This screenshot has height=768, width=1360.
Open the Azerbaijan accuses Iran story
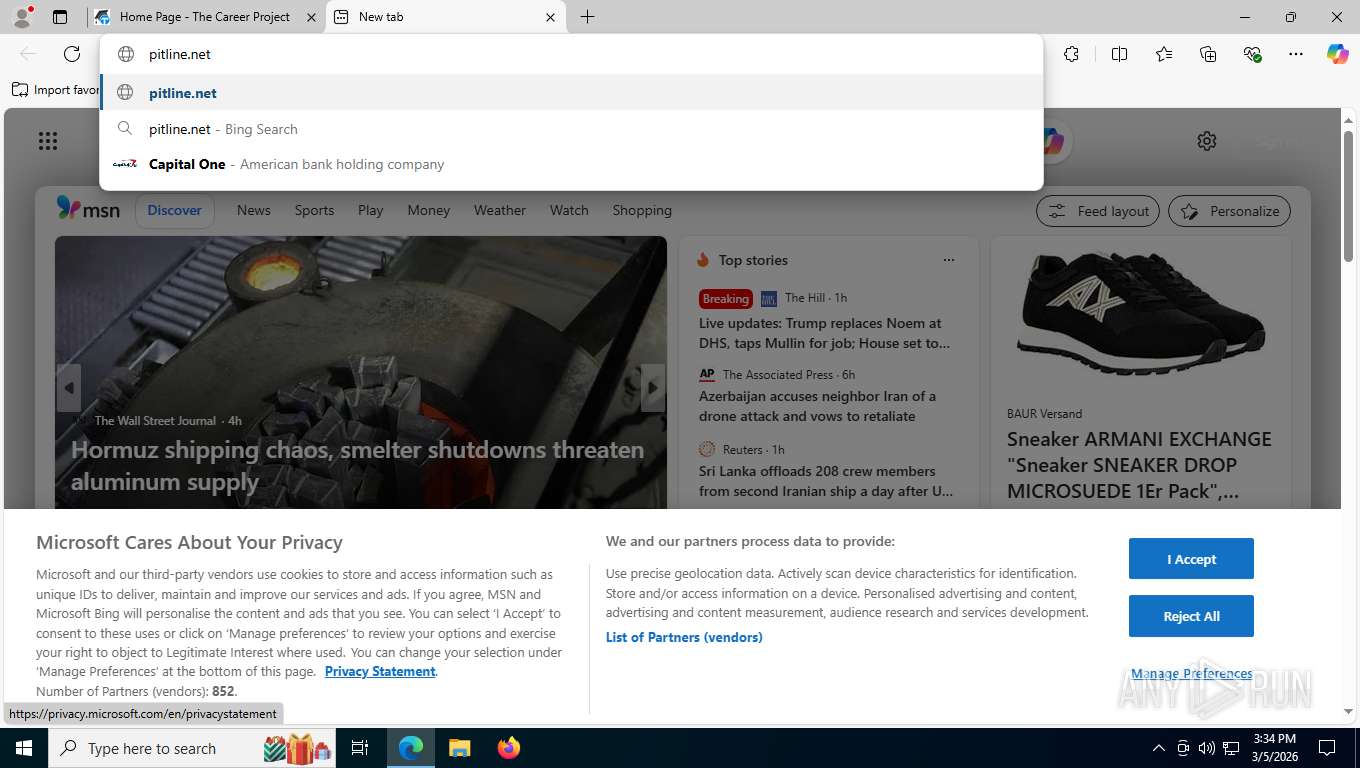point(817,406)
